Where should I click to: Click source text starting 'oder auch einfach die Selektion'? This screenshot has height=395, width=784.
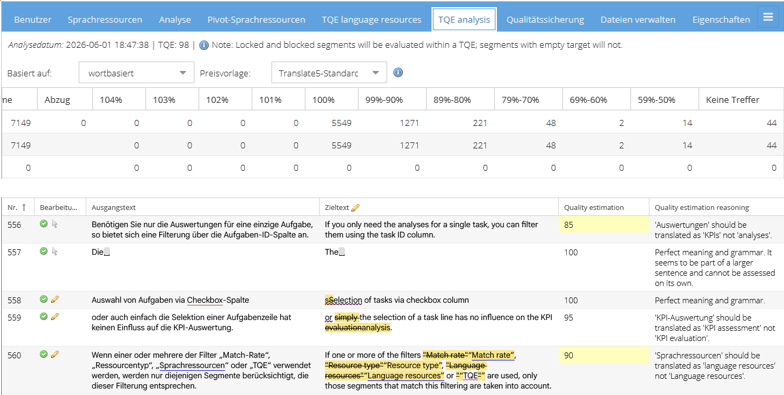tap(191, 322)
